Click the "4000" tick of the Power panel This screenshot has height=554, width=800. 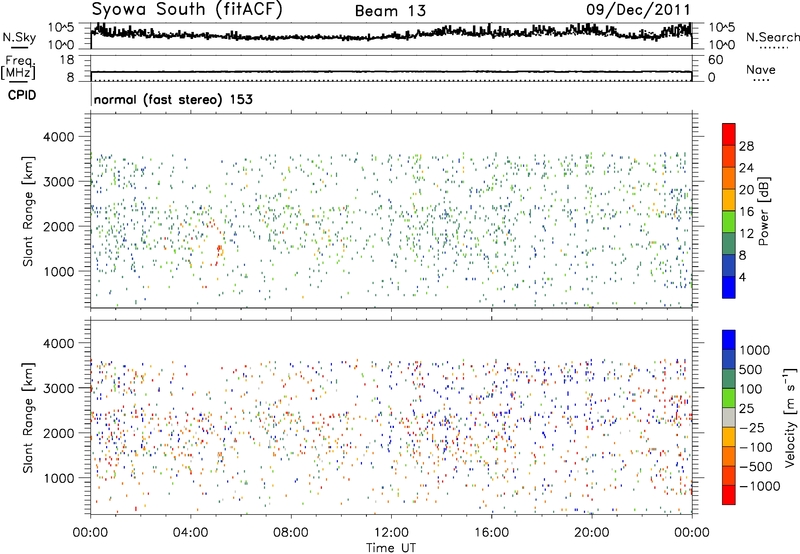pyautogui.click(x=58, y=137)
